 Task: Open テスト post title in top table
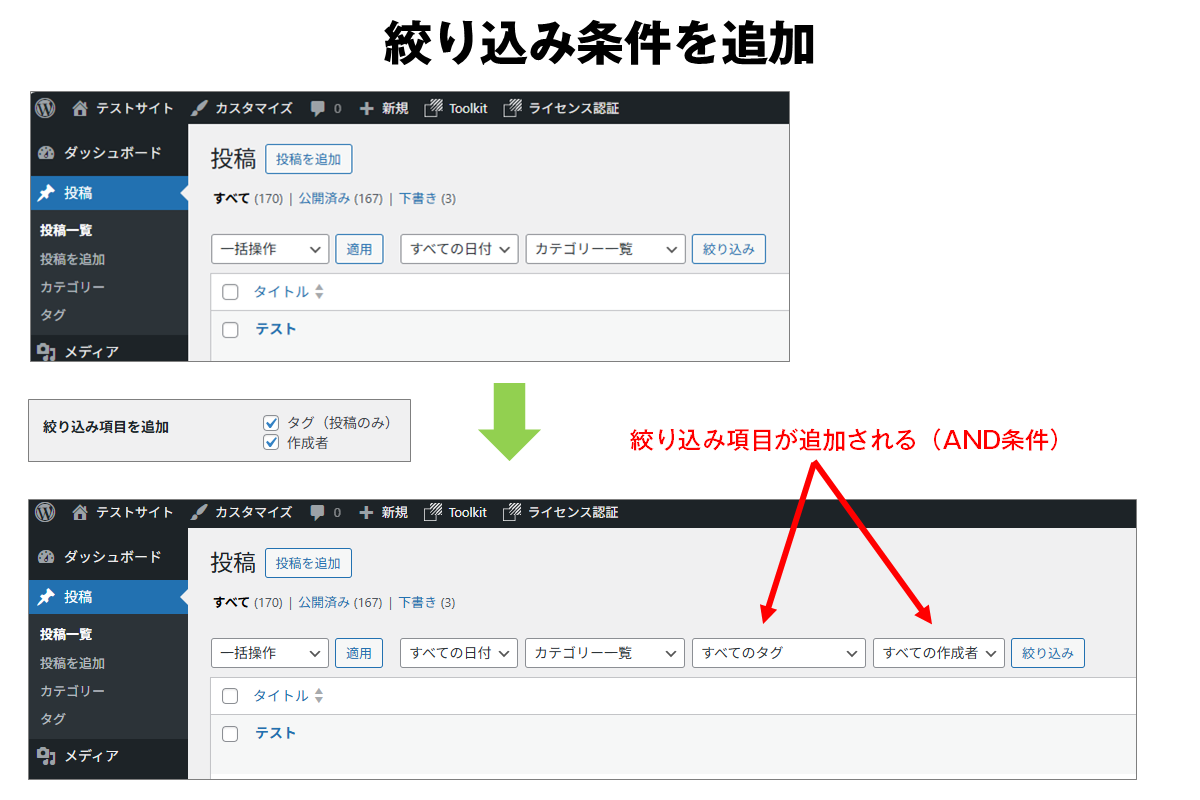click(276, 329)
